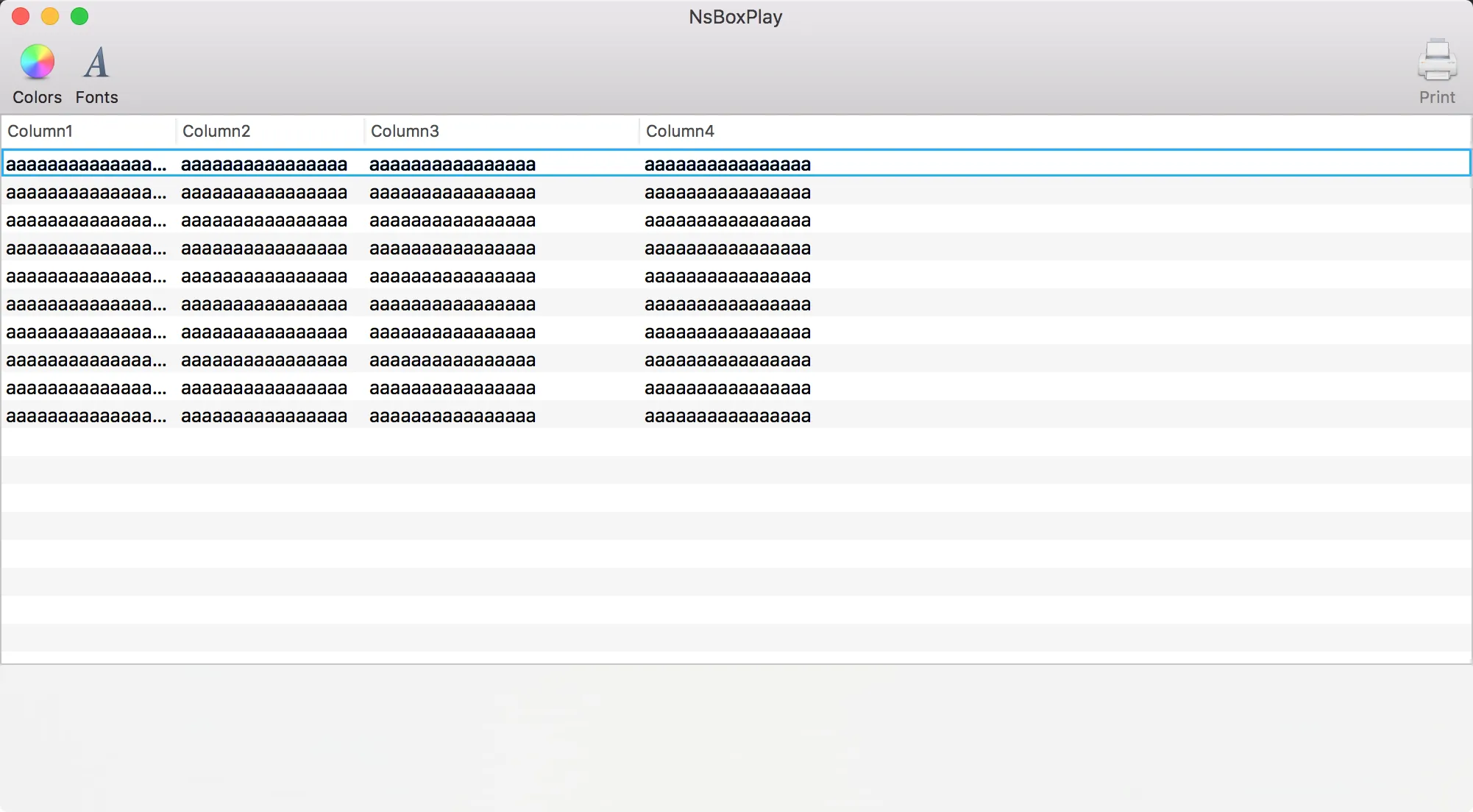
Task: Click third row Column2 cell
Action: pyautogui.click(x=263, y=221)
